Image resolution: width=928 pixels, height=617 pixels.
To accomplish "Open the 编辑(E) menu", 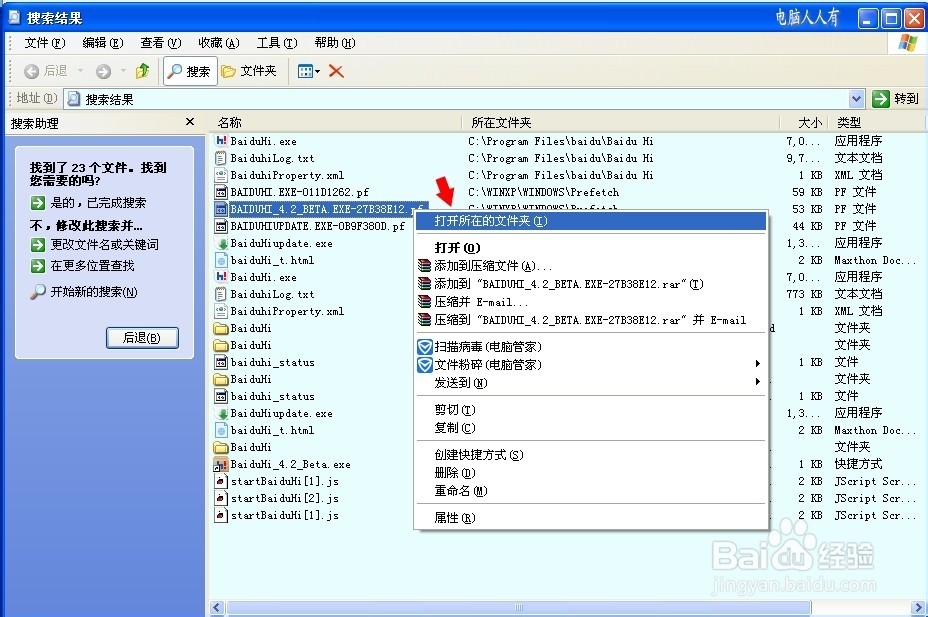I will click(x=102, y=43).
